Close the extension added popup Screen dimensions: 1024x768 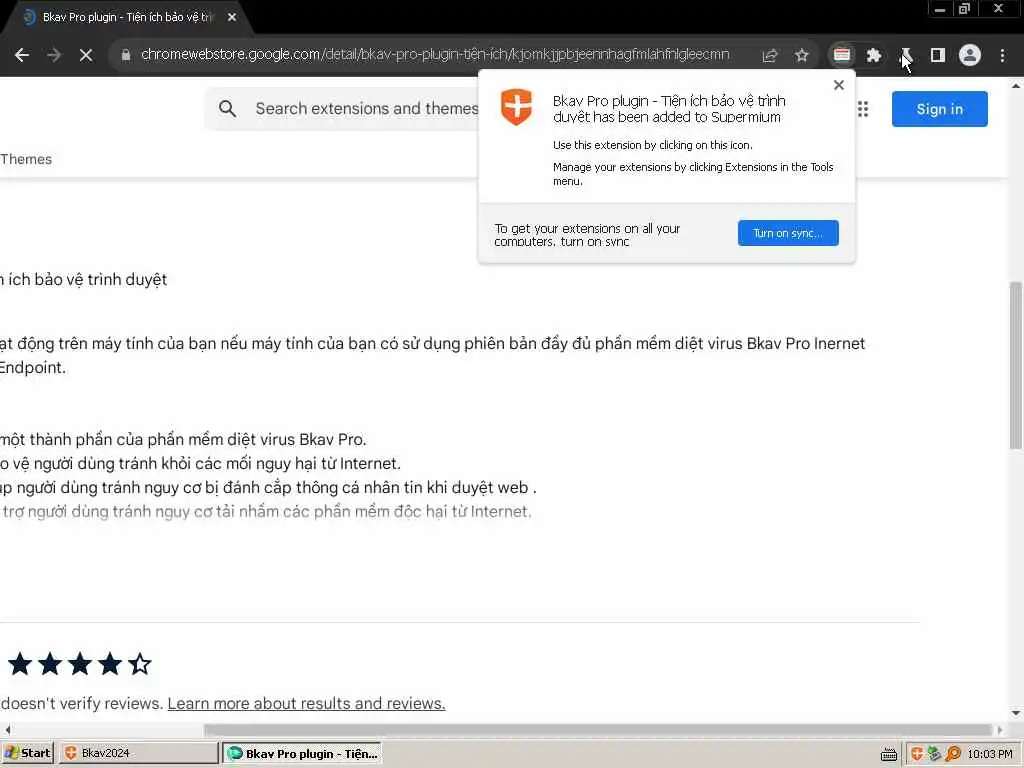(x=839, y=85)
